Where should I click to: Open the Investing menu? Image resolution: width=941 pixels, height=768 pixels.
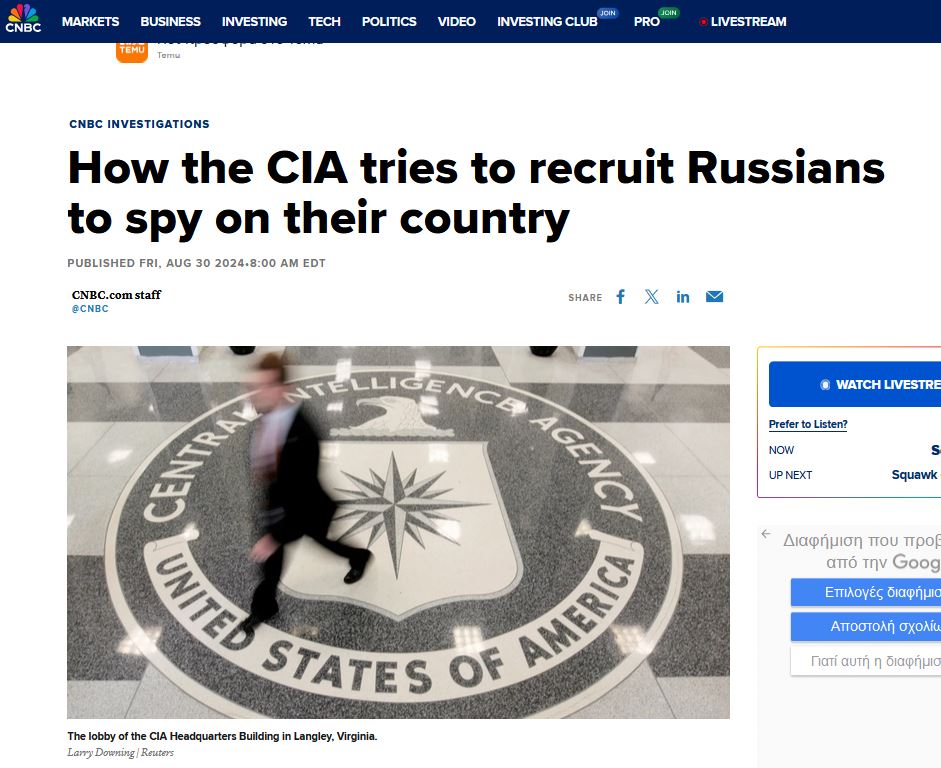pyautogui.click(x=254, y=22)
